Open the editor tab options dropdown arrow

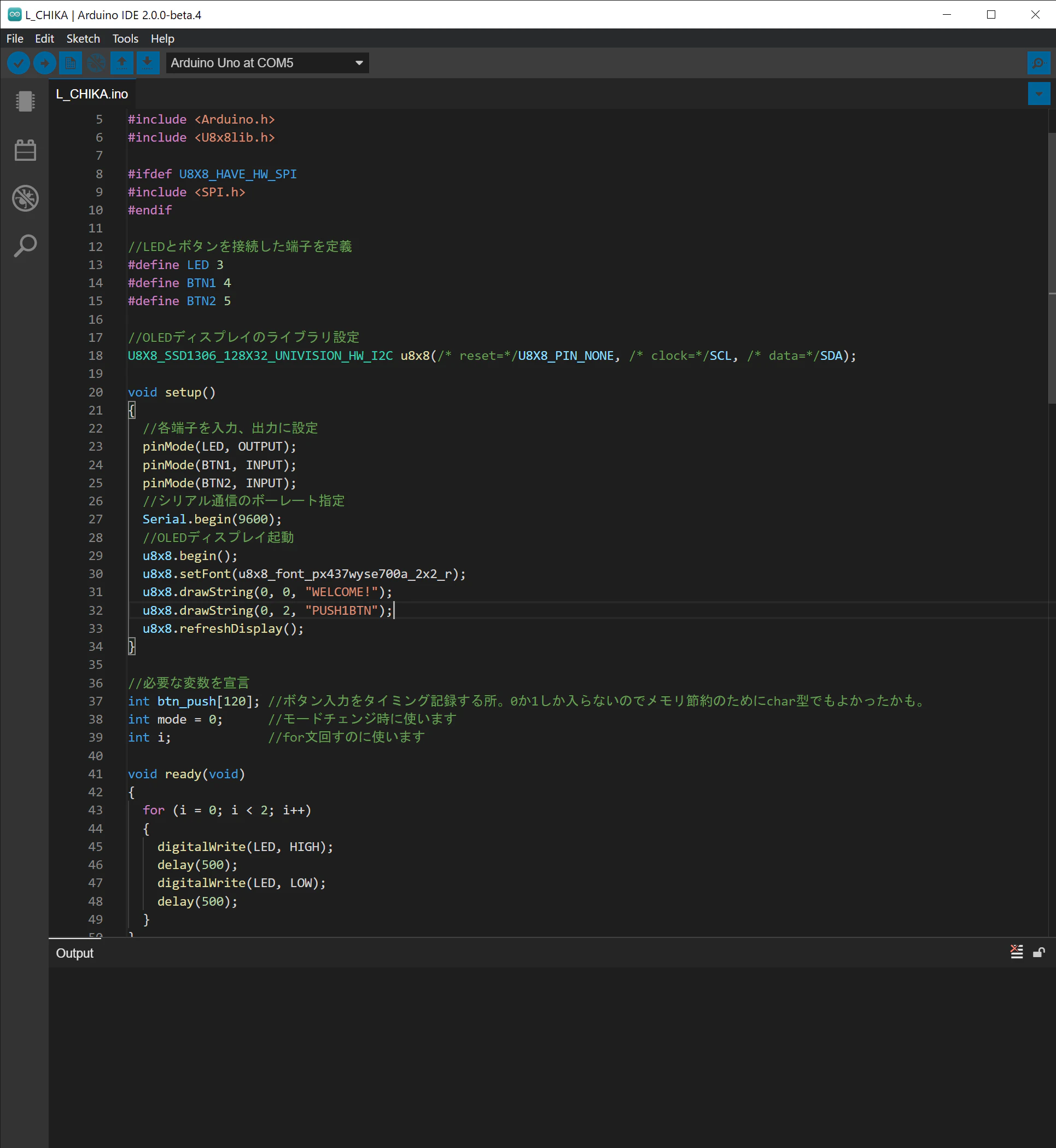pyautogui.click(x=1039, y=94)
